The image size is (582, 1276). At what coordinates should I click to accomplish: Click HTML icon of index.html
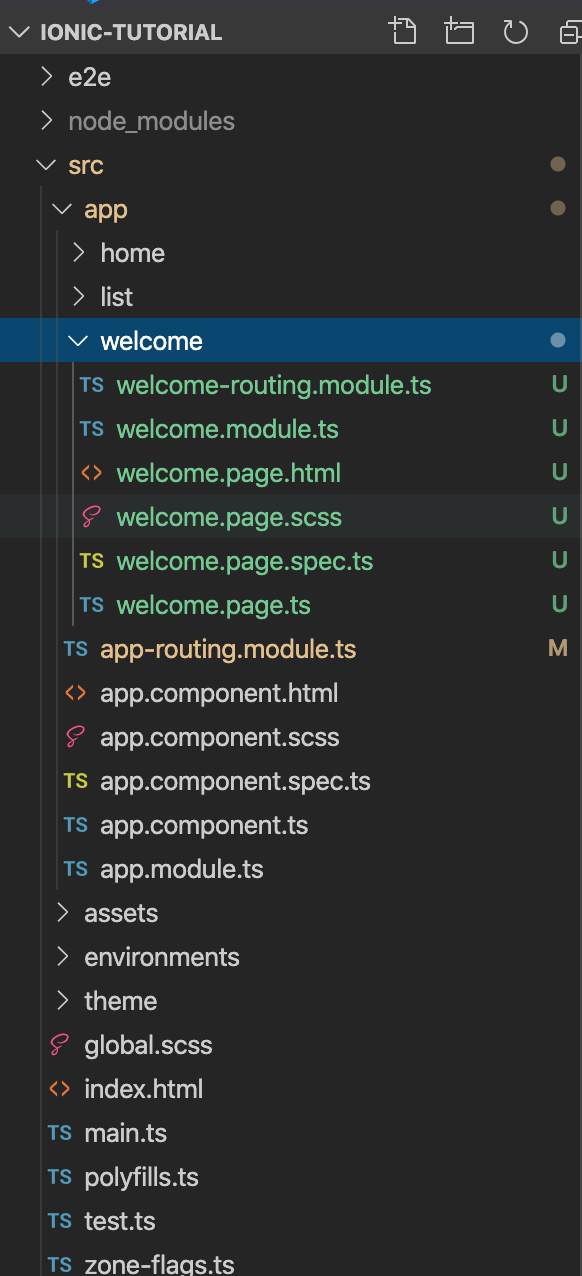point(60,1089)
